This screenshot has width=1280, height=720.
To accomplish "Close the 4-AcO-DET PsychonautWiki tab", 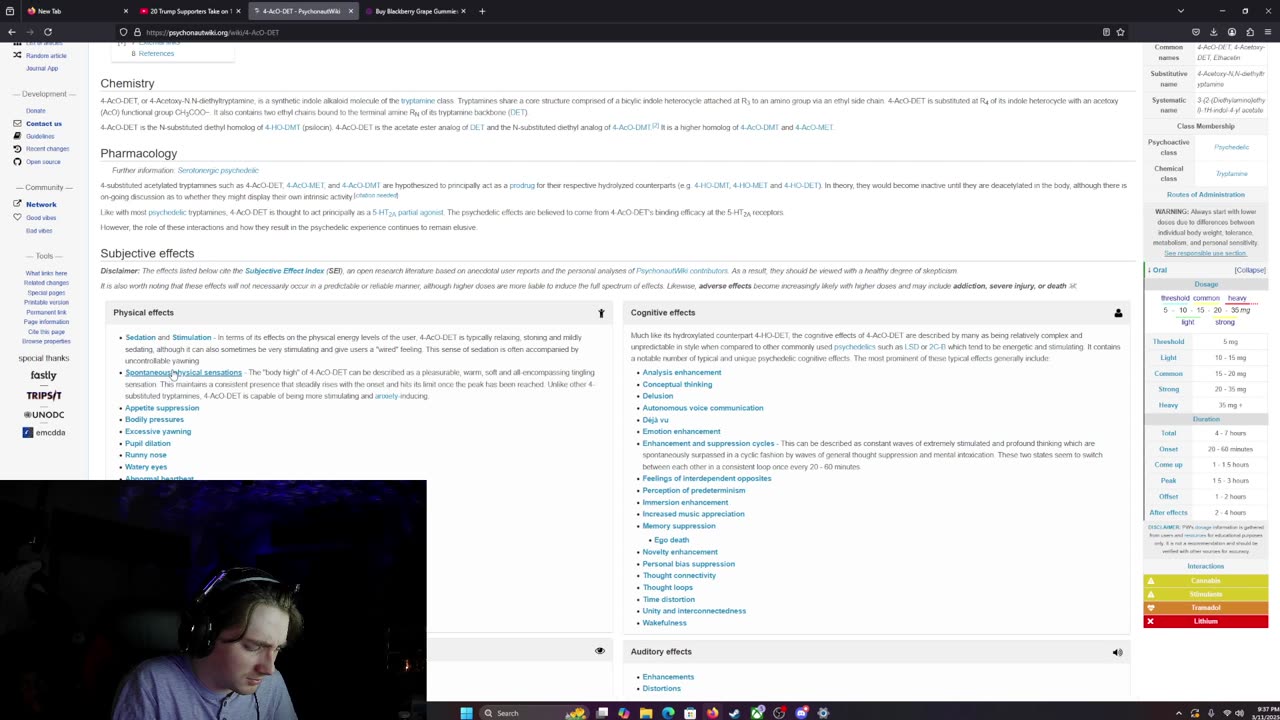I will [350, 11].
